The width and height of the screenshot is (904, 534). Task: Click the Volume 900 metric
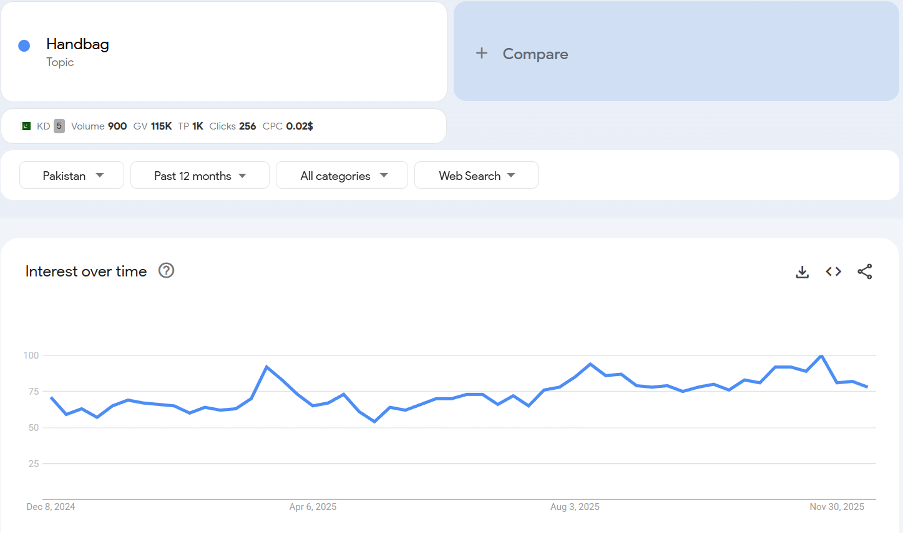pos(99,126)
